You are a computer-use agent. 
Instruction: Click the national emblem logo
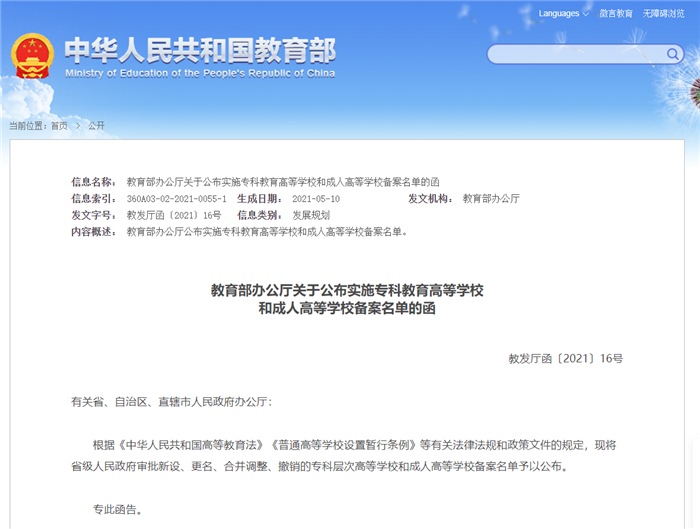[32, 56]
